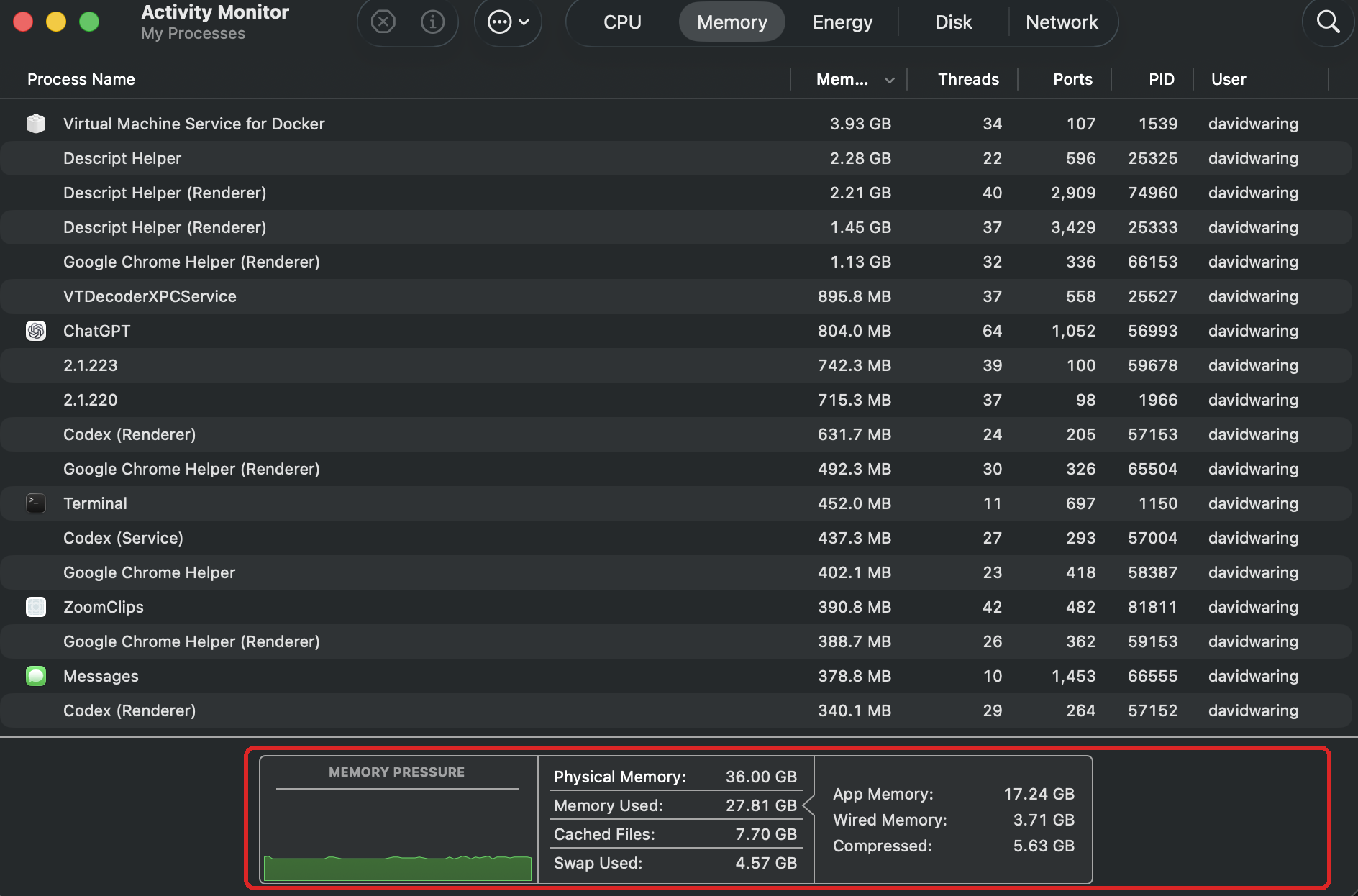Click the ChatGPT app icon
The height and width of the screenshot is (896, 1358).
tap(36, 331)
